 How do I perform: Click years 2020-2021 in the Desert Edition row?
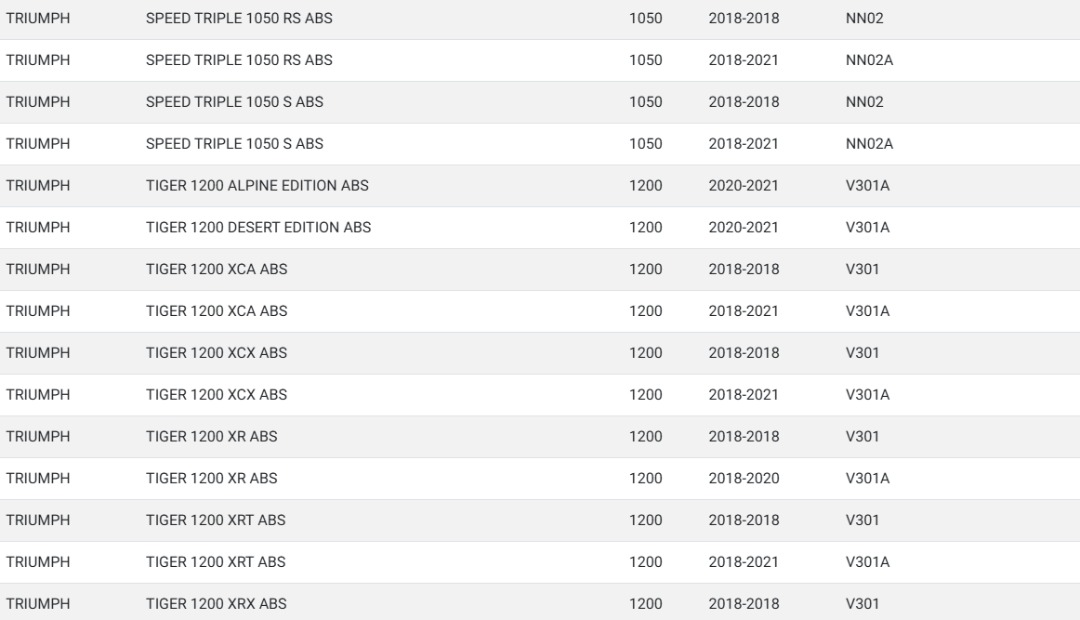743,227
